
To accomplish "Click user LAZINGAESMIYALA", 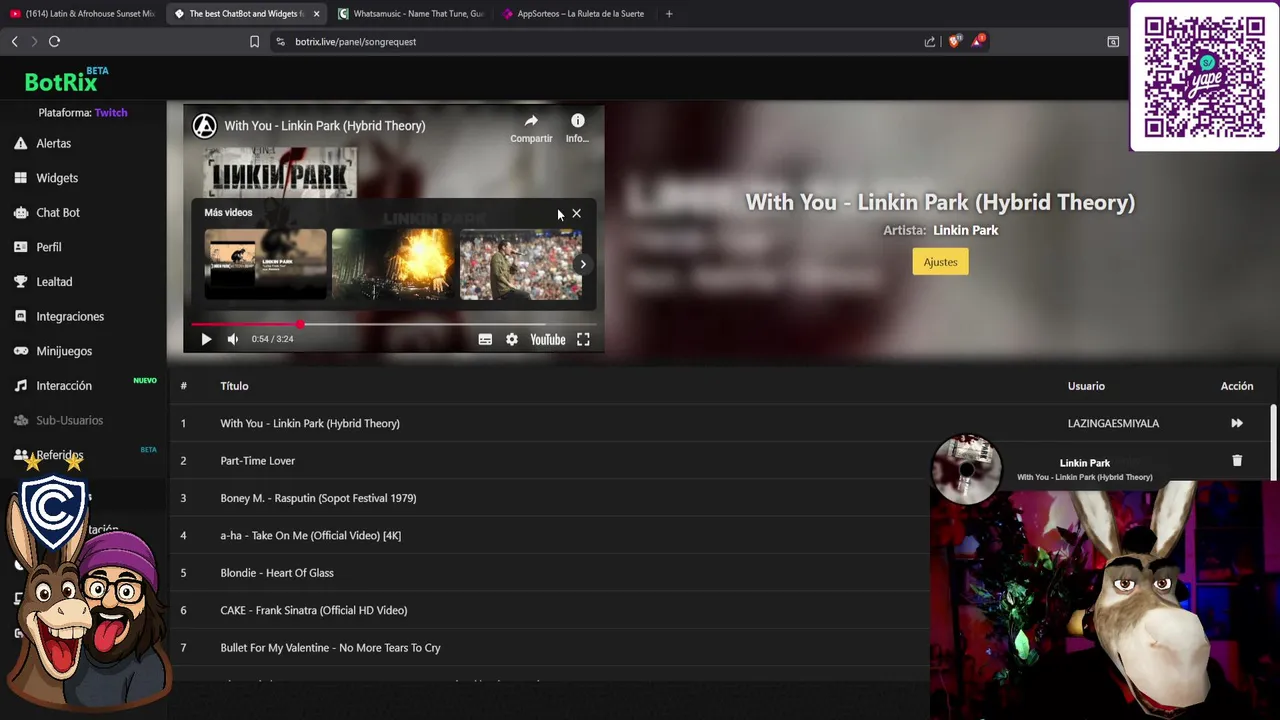I will pyautogui.click(x=1113, y=423).
